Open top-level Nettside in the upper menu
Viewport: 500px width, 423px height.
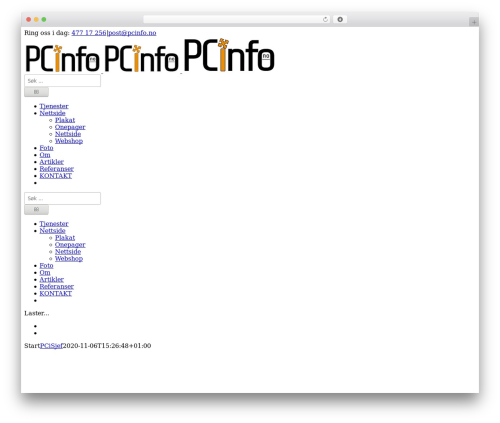click(x=52, y=113)
